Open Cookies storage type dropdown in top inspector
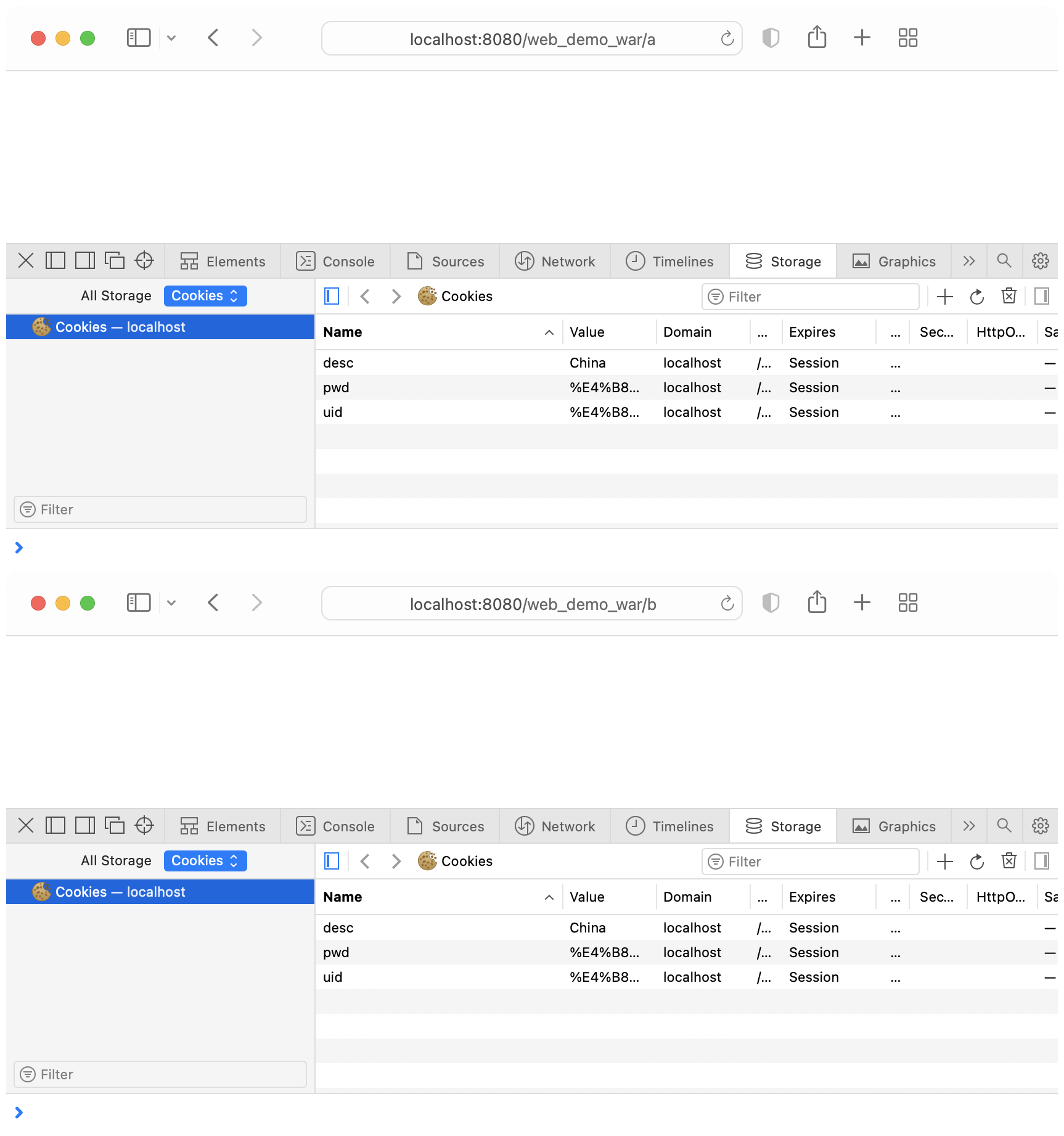This screenshot has height=1136, width=1064. click(205, 296)
